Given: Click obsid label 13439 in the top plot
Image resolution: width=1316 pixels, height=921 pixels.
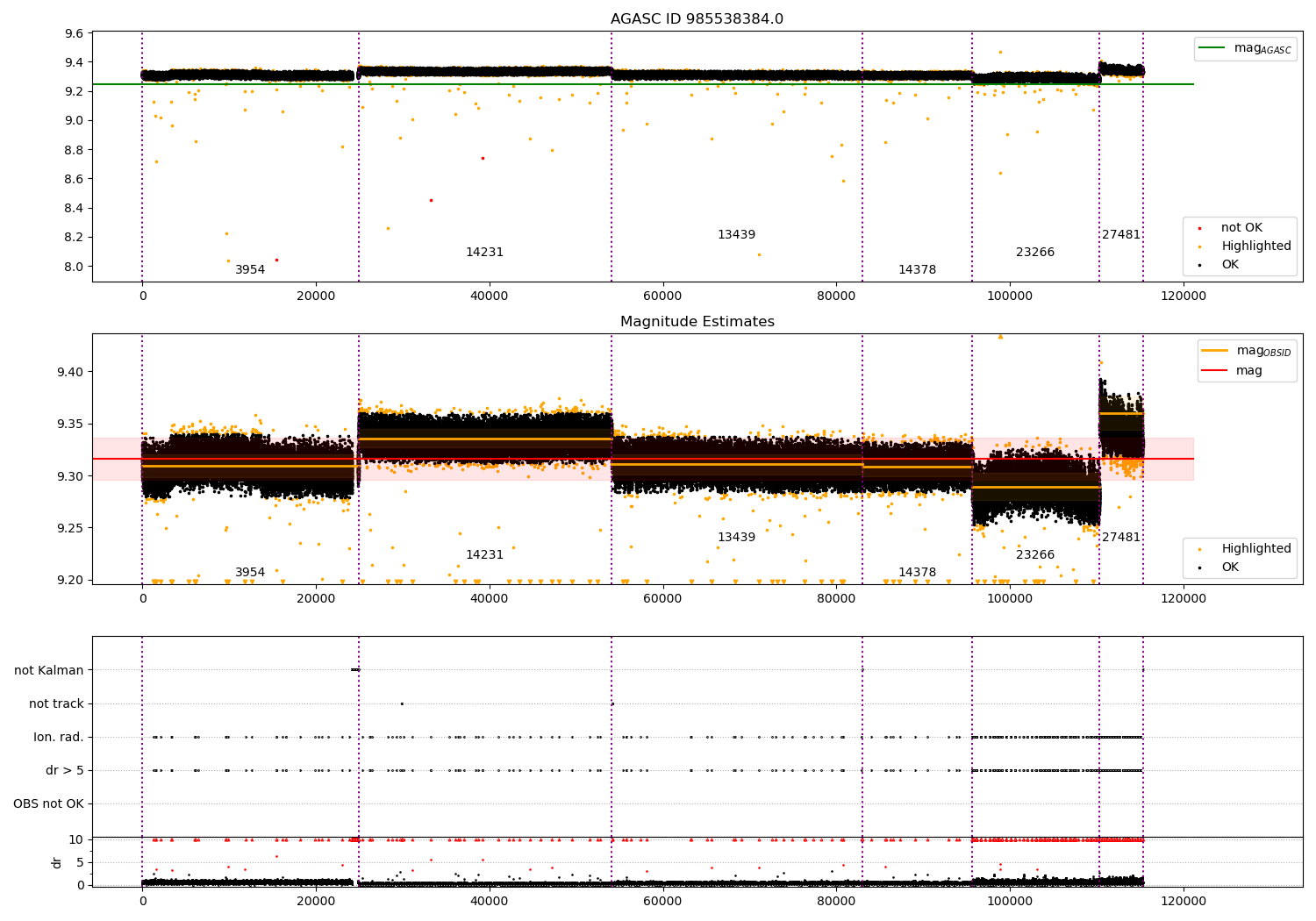Looking at the screenshot, I should pyautogui.click(x=736, y=235).
